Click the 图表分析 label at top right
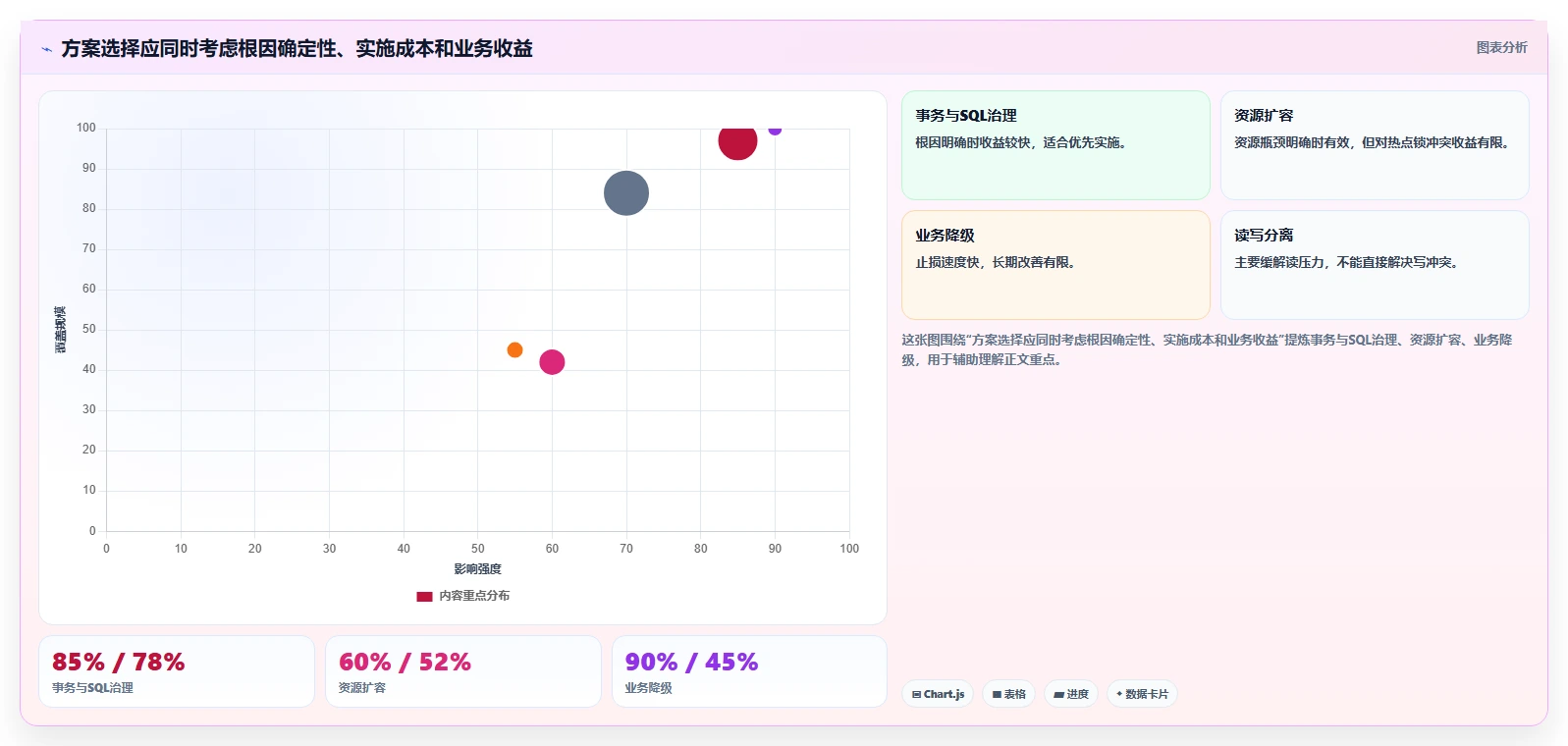 point(1501,47)
